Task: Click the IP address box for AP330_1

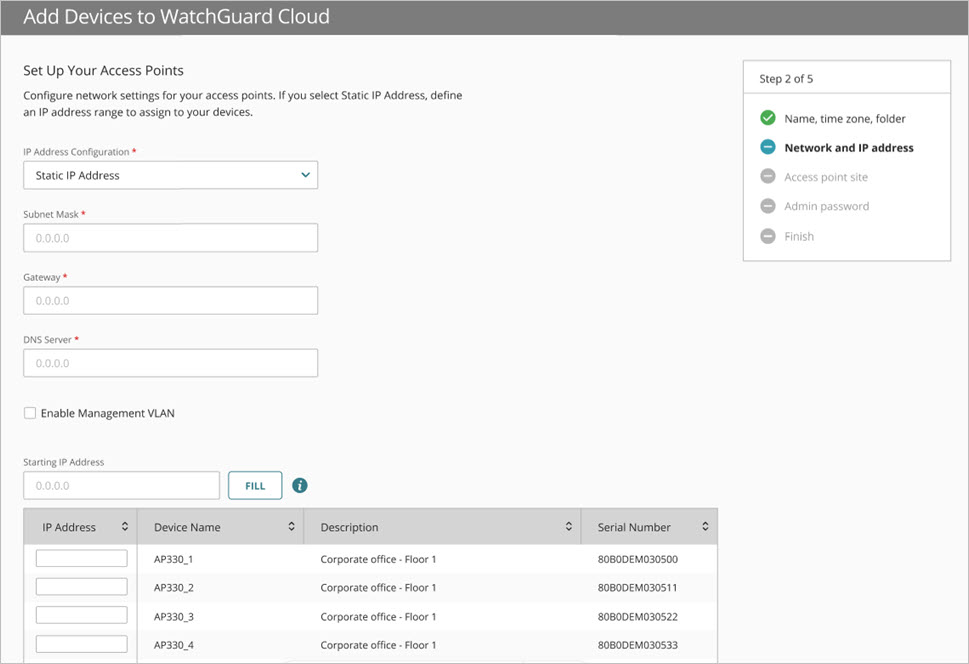Action: (81, 557)
